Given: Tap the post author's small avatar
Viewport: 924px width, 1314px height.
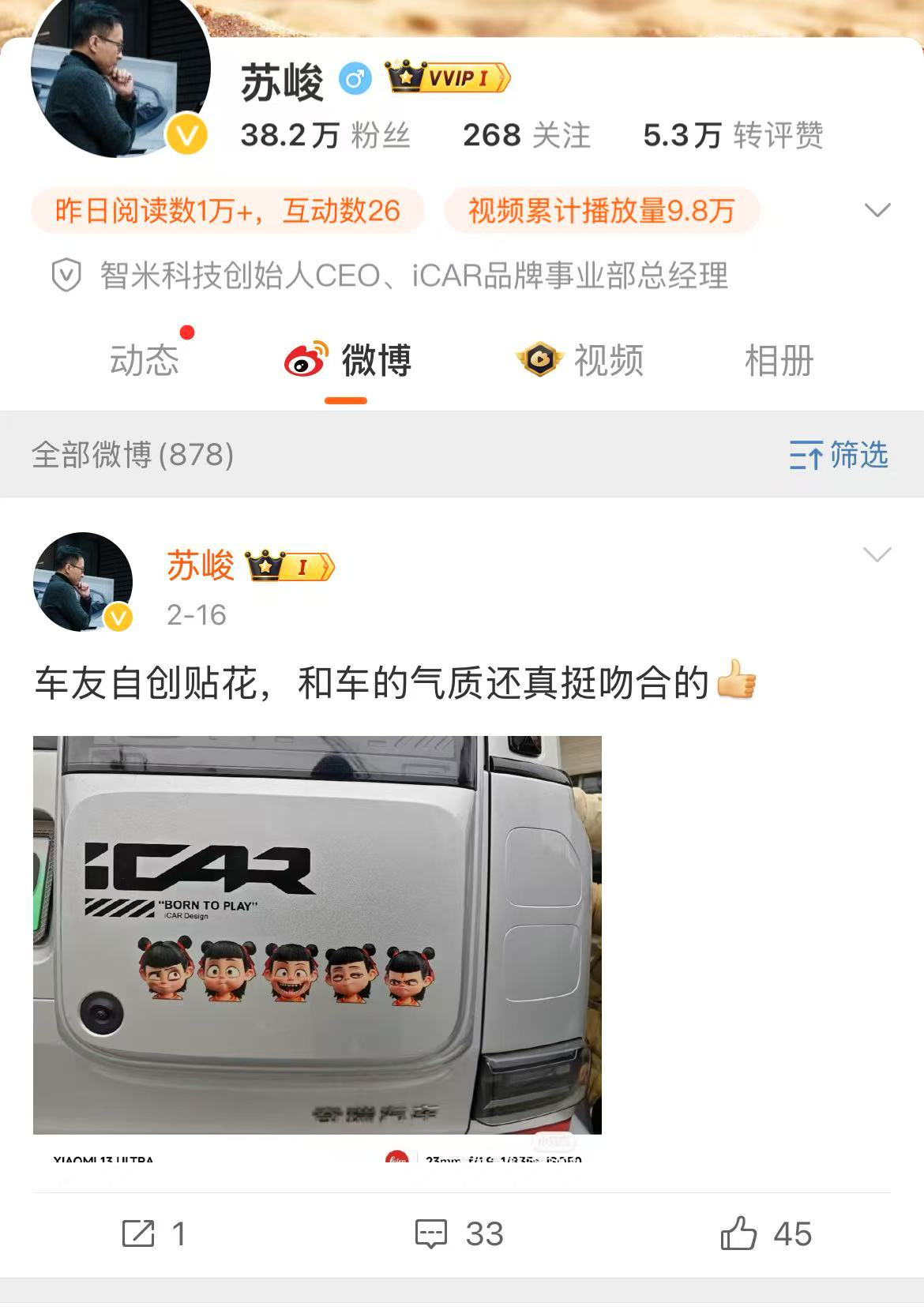Looking at the screenshot, I should pos(83,582).
